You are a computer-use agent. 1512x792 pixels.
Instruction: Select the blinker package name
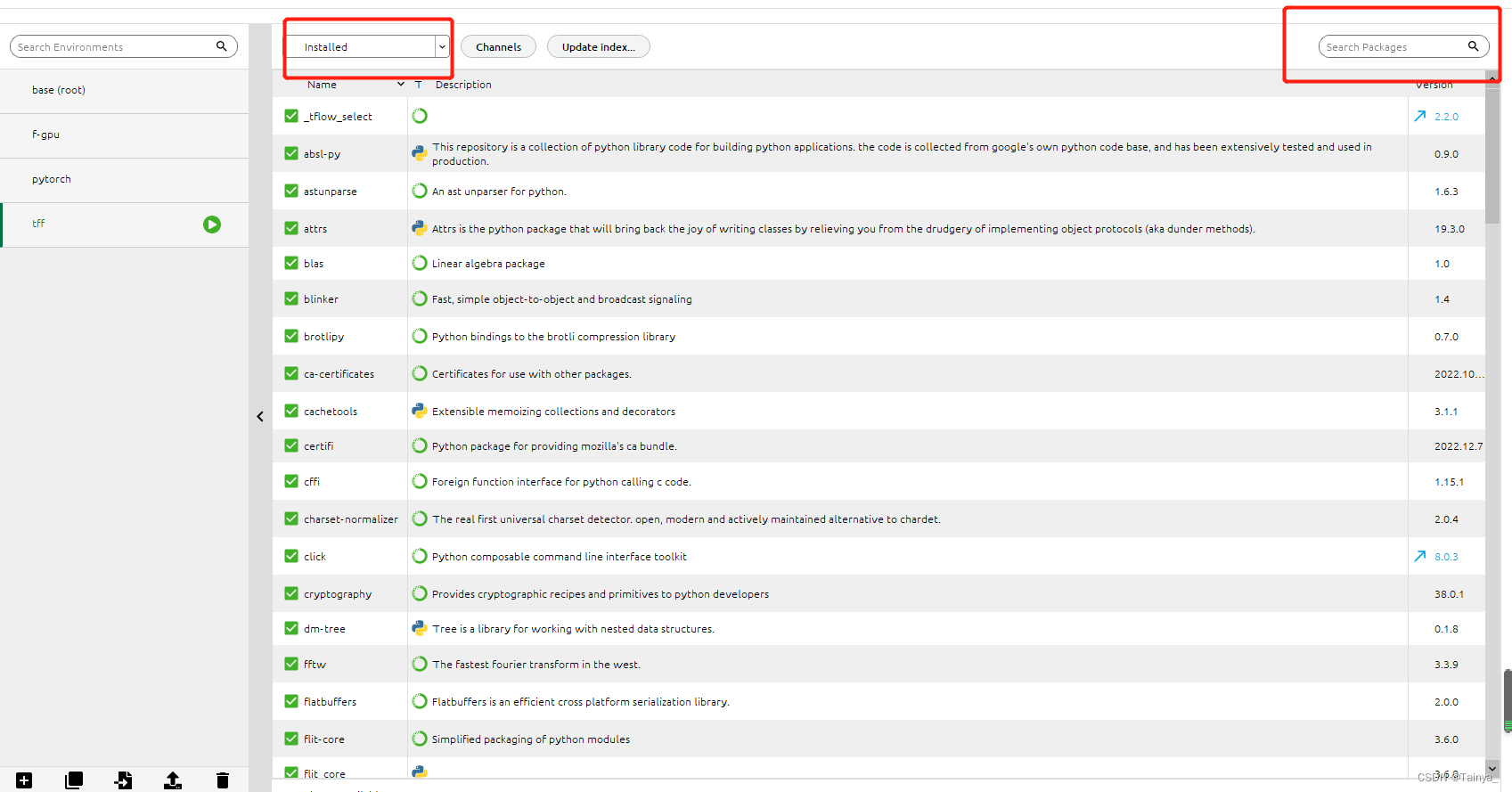tap(321, 299)
